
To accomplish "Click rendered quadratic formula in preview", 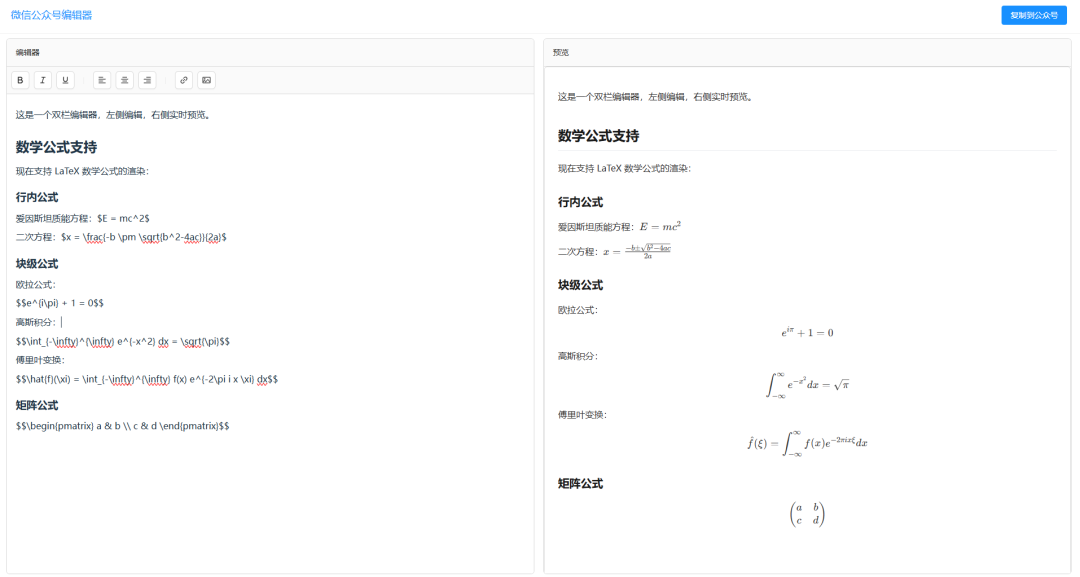I will (637, 251).
